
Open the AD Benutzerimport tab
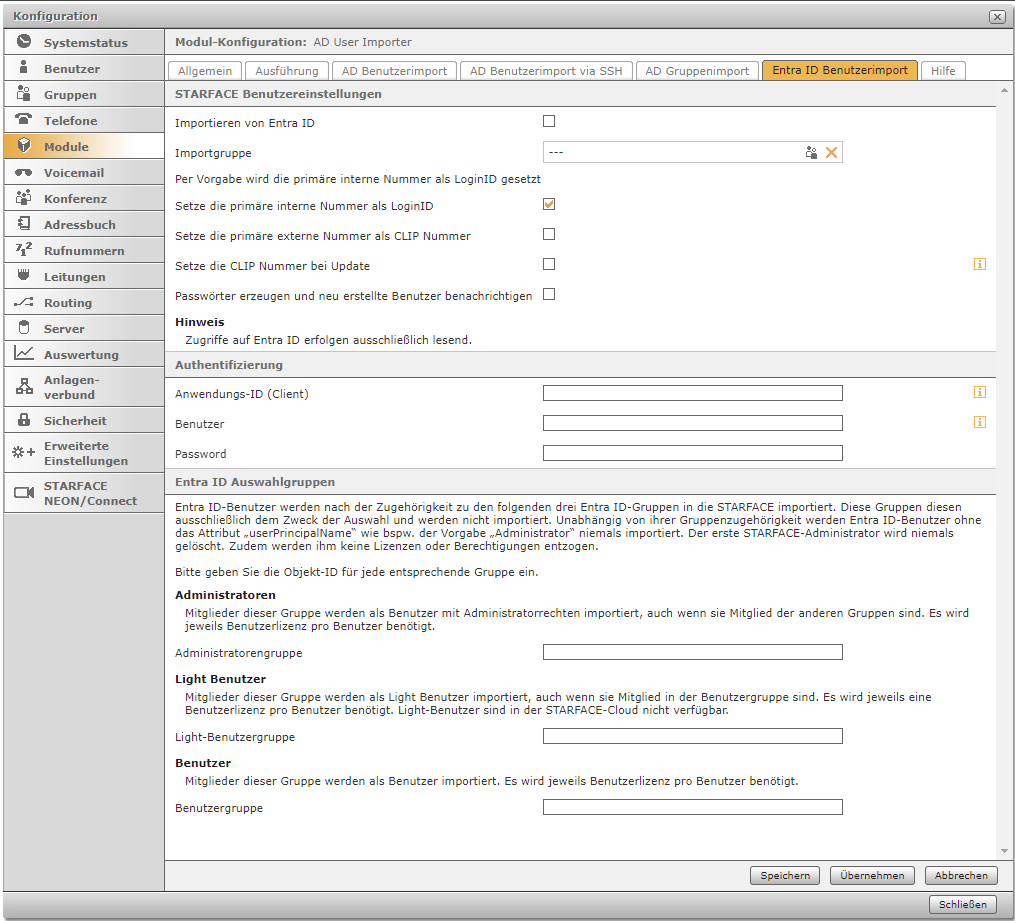(x=394, y=71)
